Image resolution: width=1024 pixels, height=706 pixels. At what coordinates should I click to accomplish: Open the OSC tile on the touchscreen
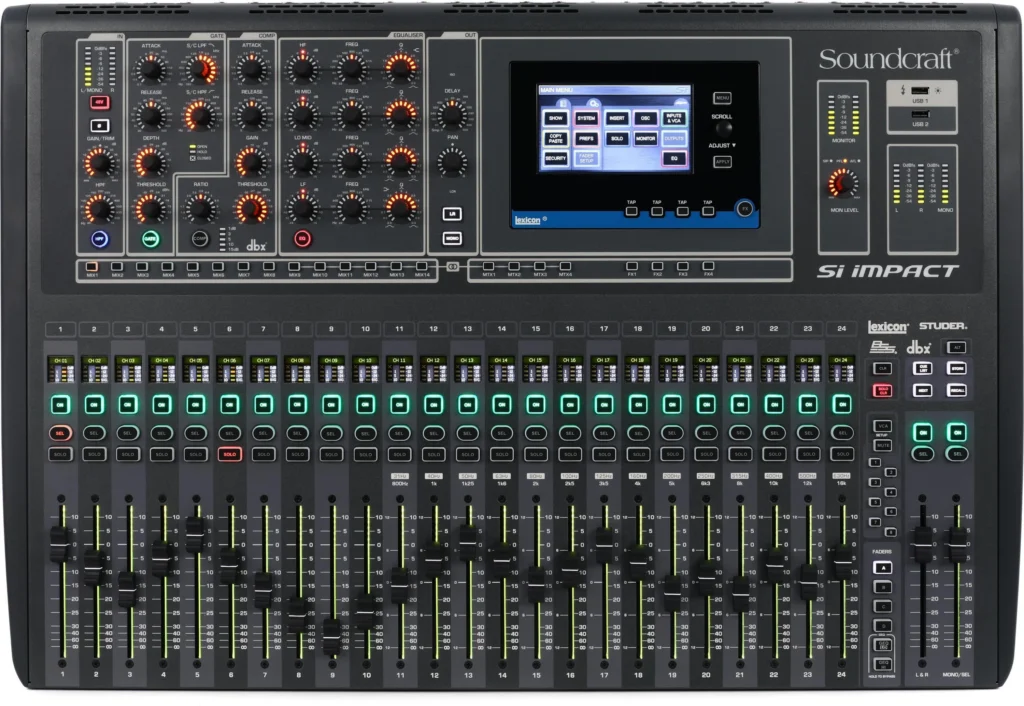646,118
